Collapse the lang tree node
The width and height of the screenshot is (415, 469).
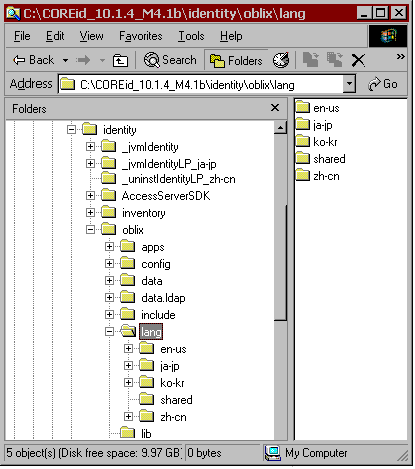(x=109, y=332)
